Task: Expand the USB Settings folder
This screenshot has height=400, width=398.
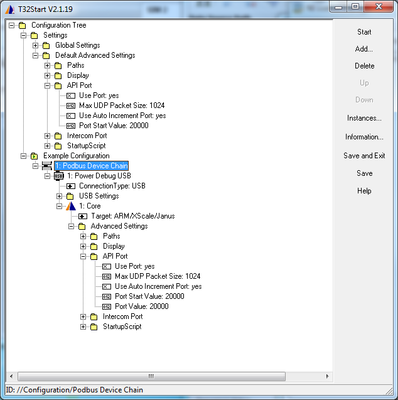Action: tap(59, 196)
